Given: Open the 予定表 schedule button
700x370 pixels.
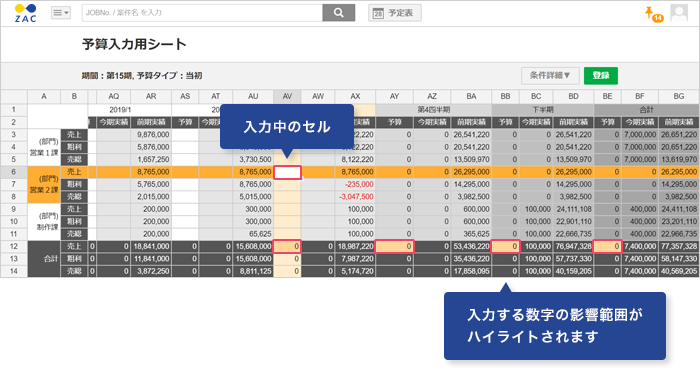Looking at the screenshot, I should coord(395,13).
